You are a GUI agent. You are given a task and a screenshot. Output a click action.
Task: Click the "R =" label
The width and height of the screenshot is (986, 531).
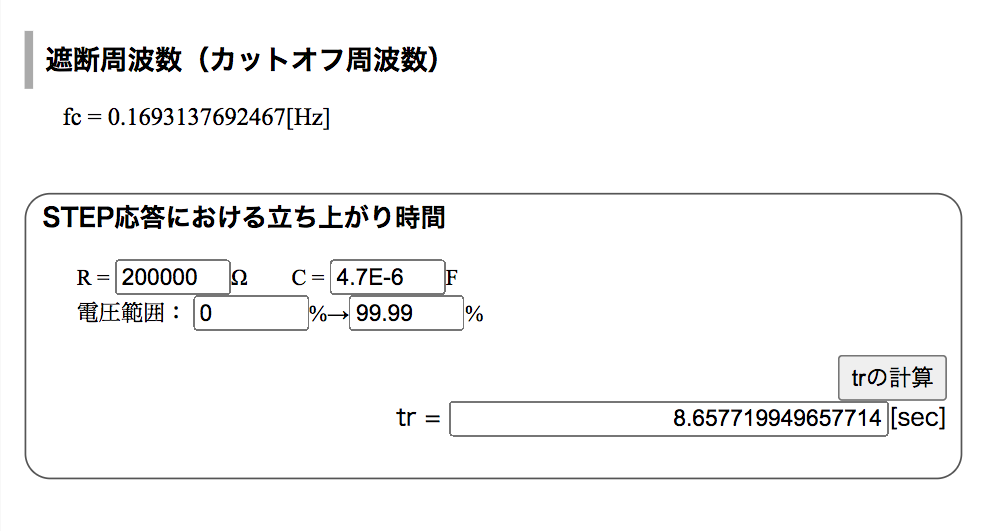tap(93, 277)
